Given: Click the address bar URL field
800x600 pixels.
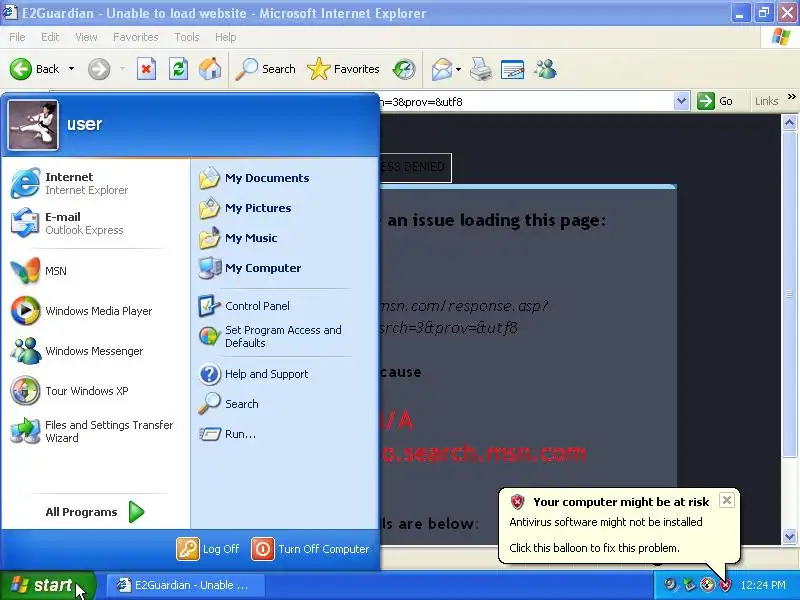Looking at the screenshot, I should coord(526,102).
